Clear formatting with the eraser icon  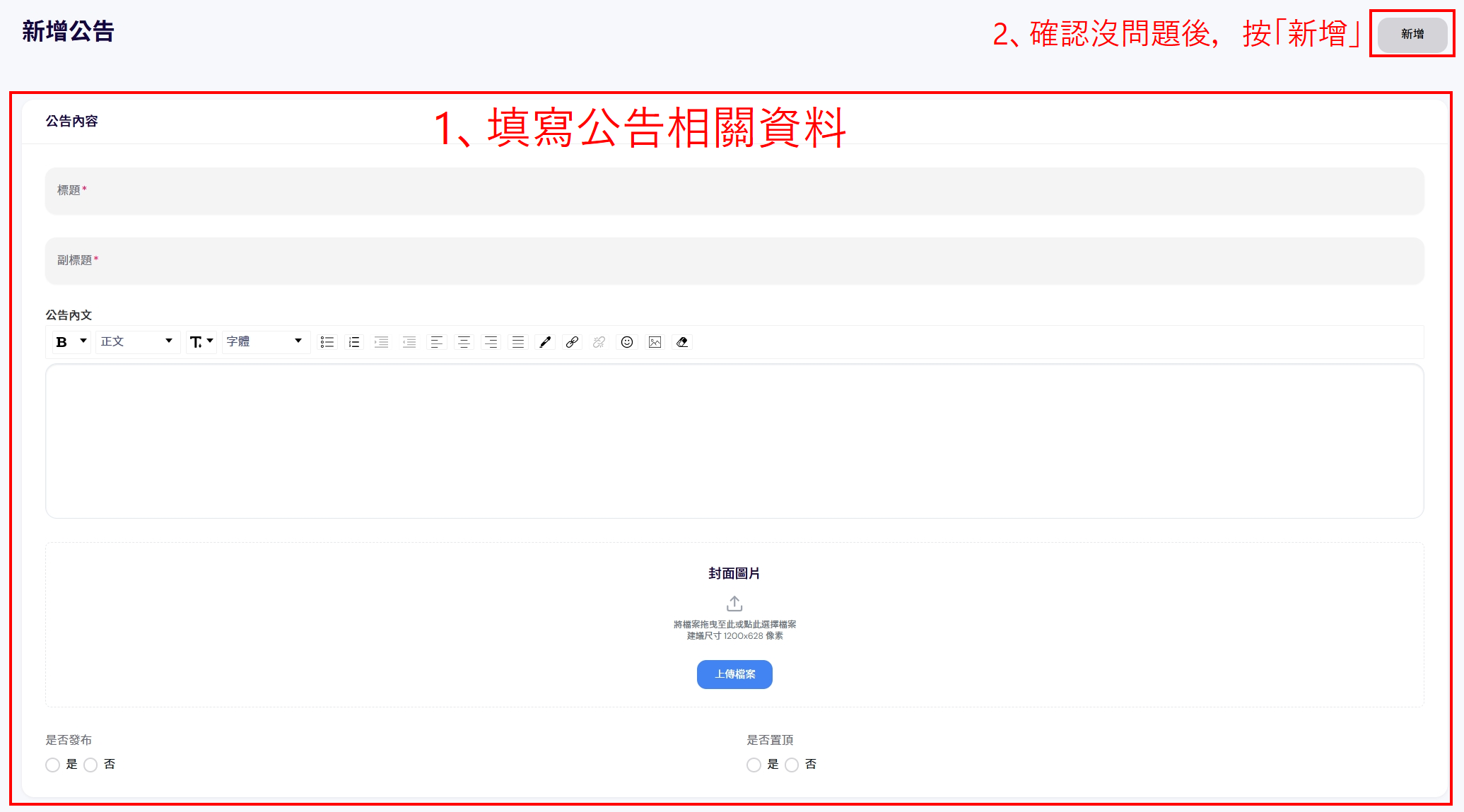point(682,342)
